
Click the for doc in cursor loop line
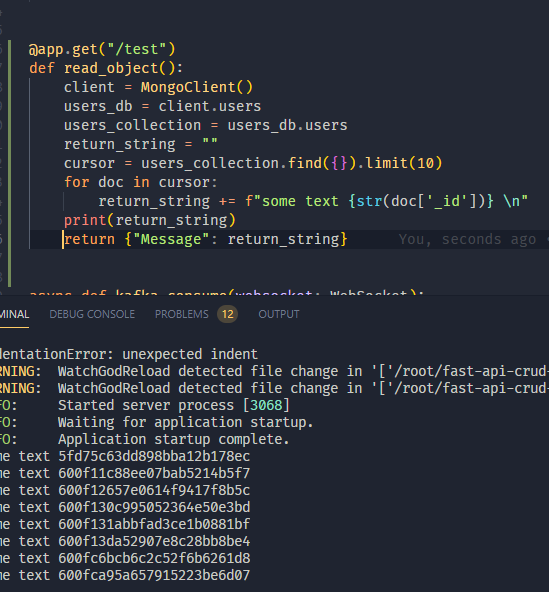click(x=141, y=182)
